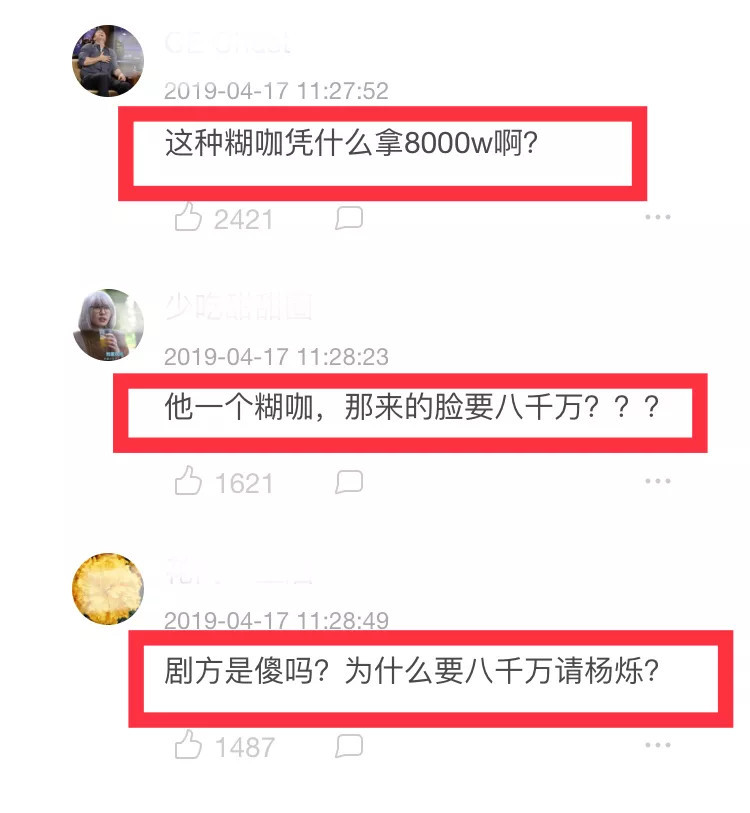750x813 pixels.
Task: Open more options for 1487-likes comment
Action: [x=658, y=745]
